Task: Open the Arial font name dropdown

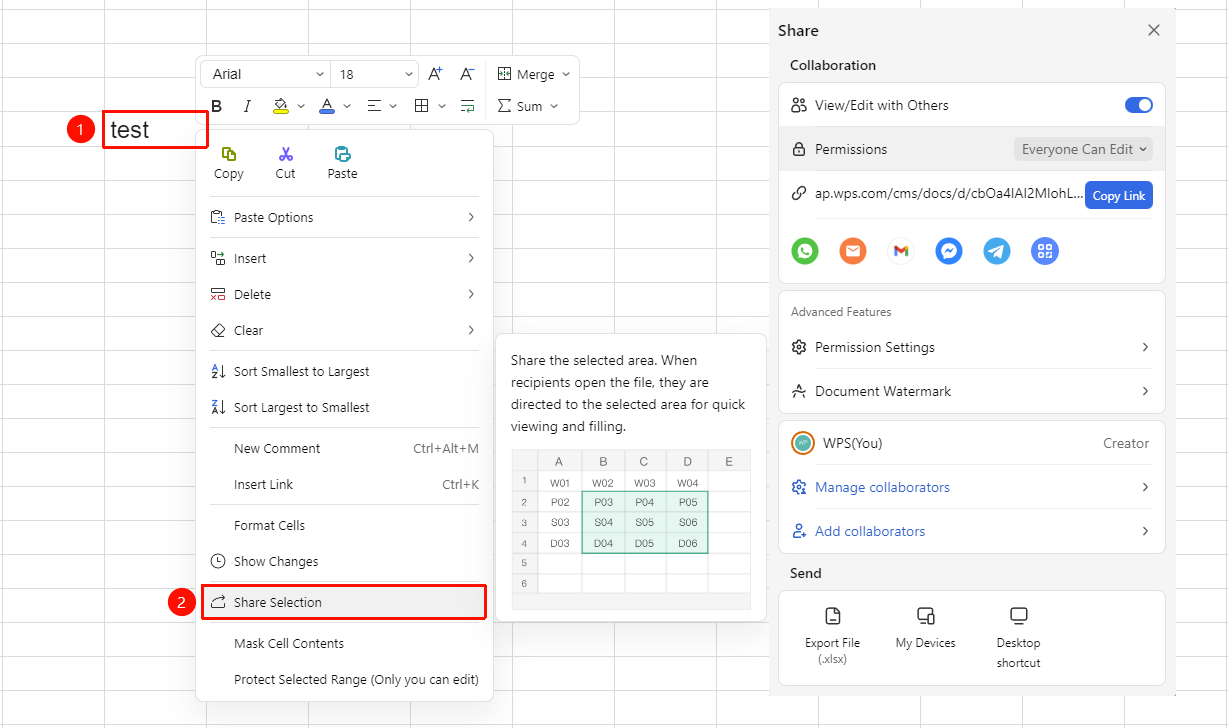Action: pyautogui.click(x=265, y=74)
